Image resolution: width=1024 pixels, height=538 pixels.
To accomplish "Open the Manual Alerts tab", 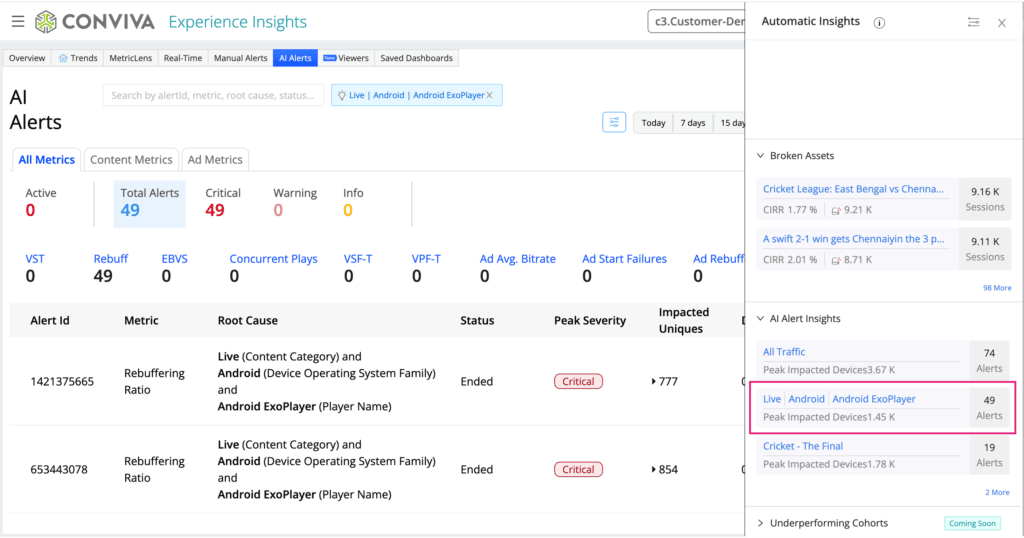I will [x=240, y=58].
